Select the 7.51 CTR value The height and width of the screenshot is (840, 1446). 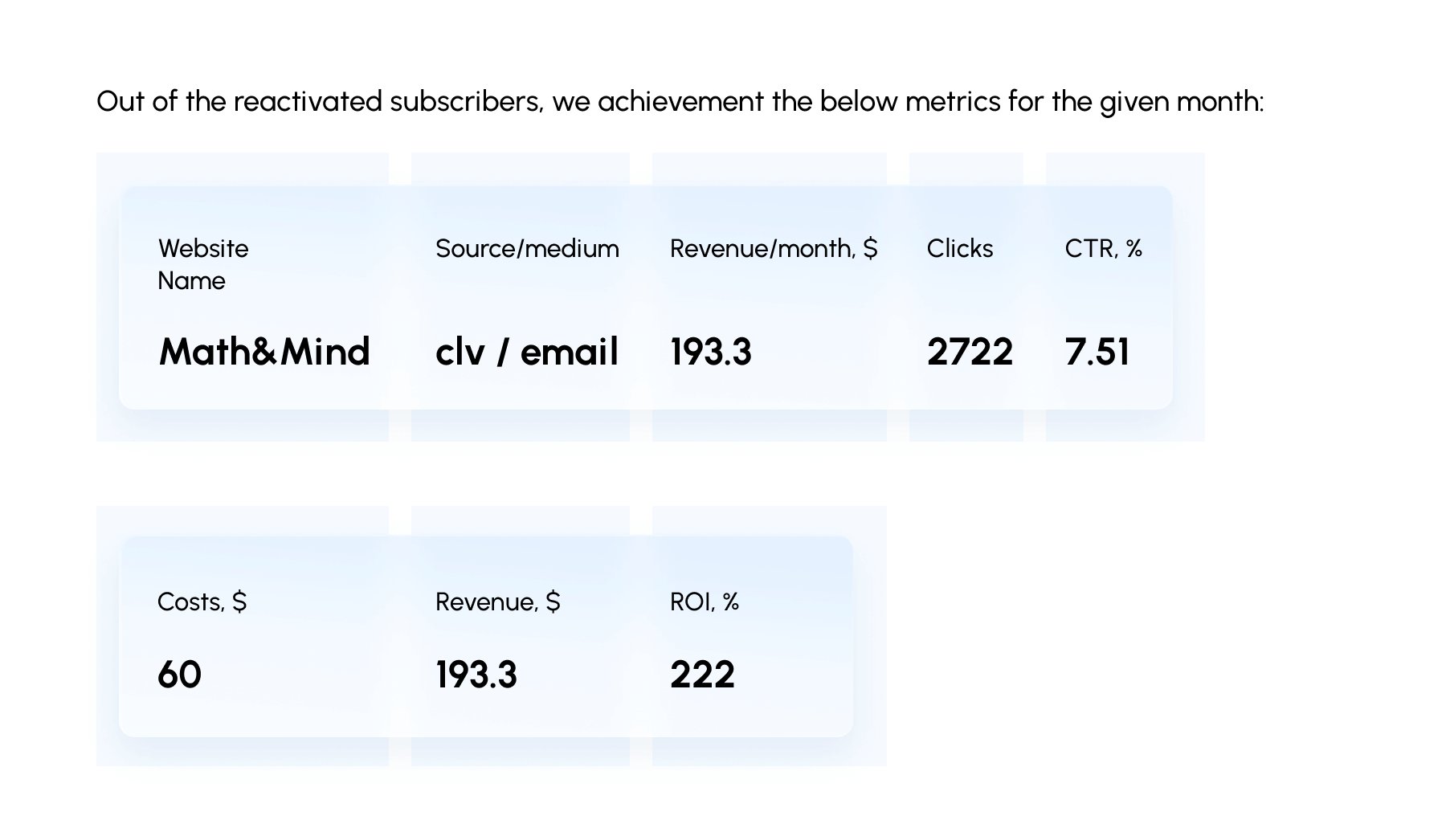(x=1097, y=352)
